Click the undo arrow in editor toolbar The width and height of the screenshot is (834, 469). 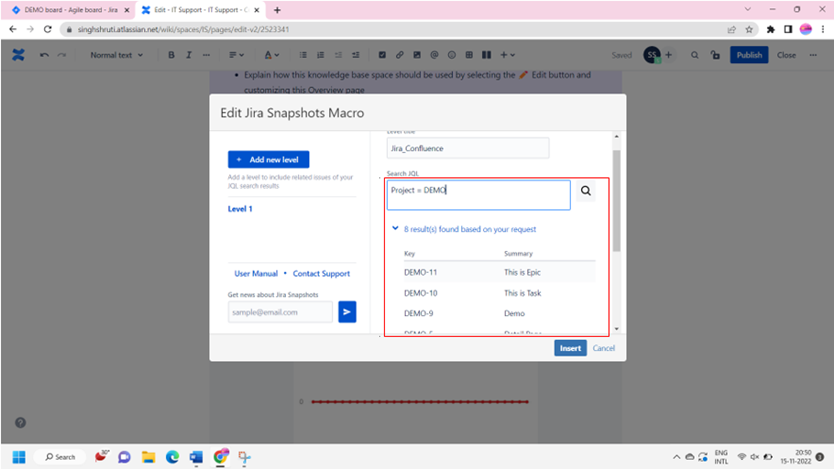click(x=44, y=55)
